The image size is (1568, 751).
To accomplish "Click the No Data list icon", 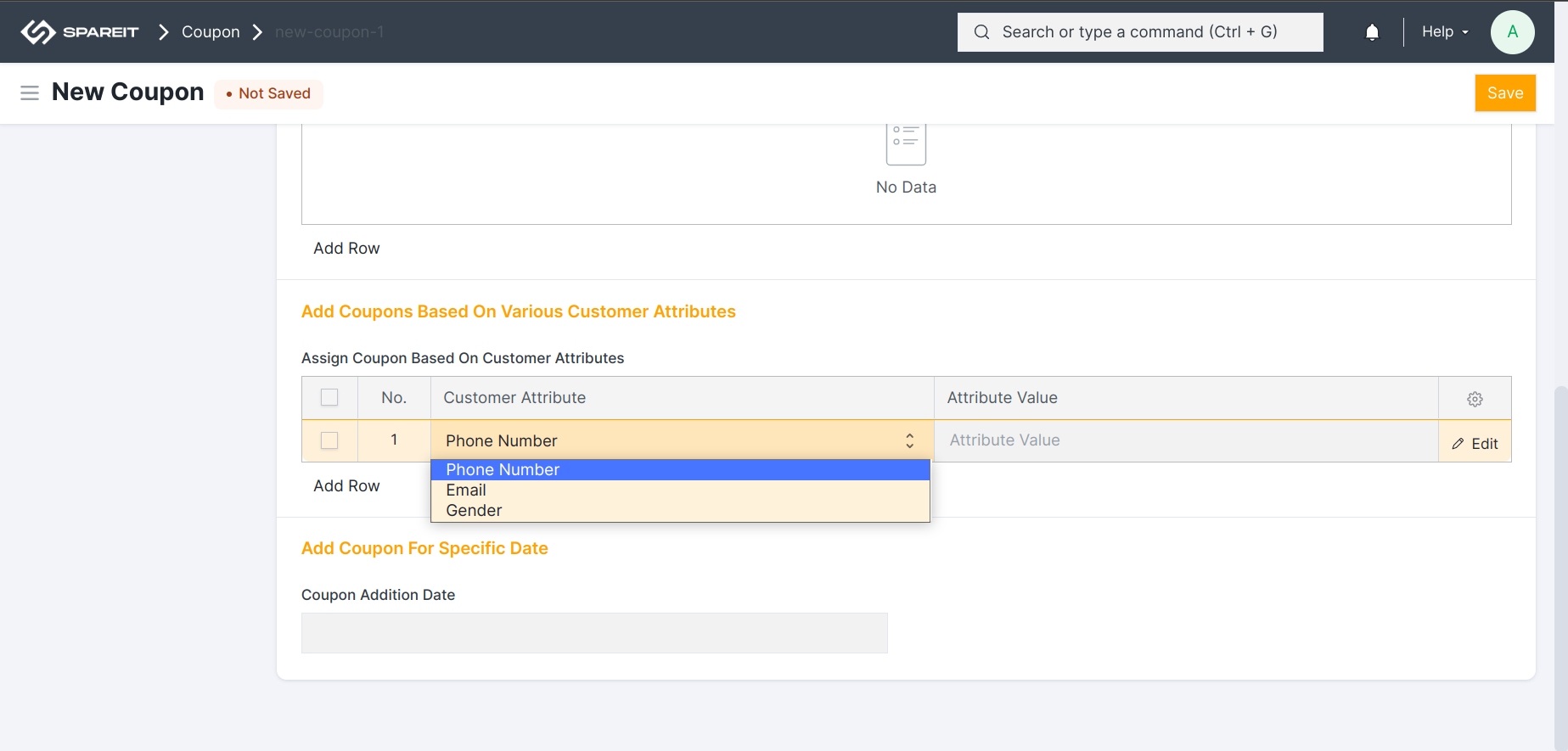I will pyautogui.click(x=906, y=143).
